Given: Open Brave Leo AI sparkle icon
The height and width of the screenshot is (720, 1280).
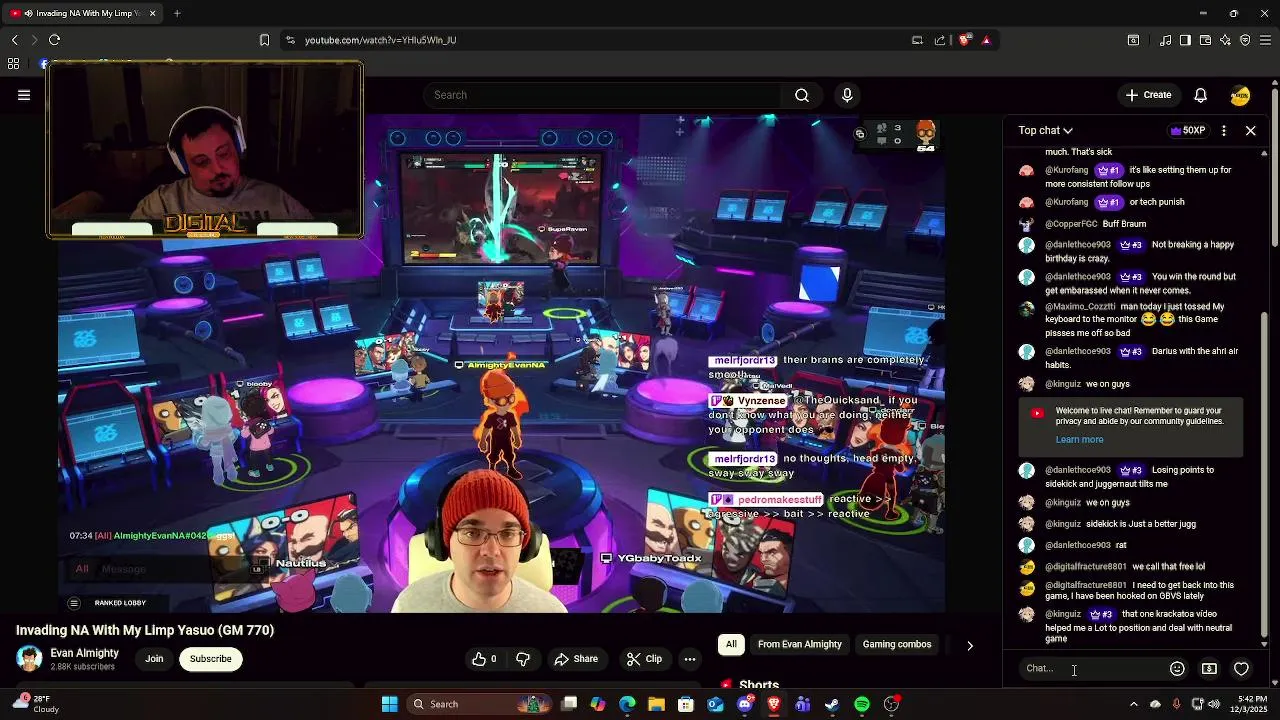Looking at the screenshot, I should (1225, 40).
